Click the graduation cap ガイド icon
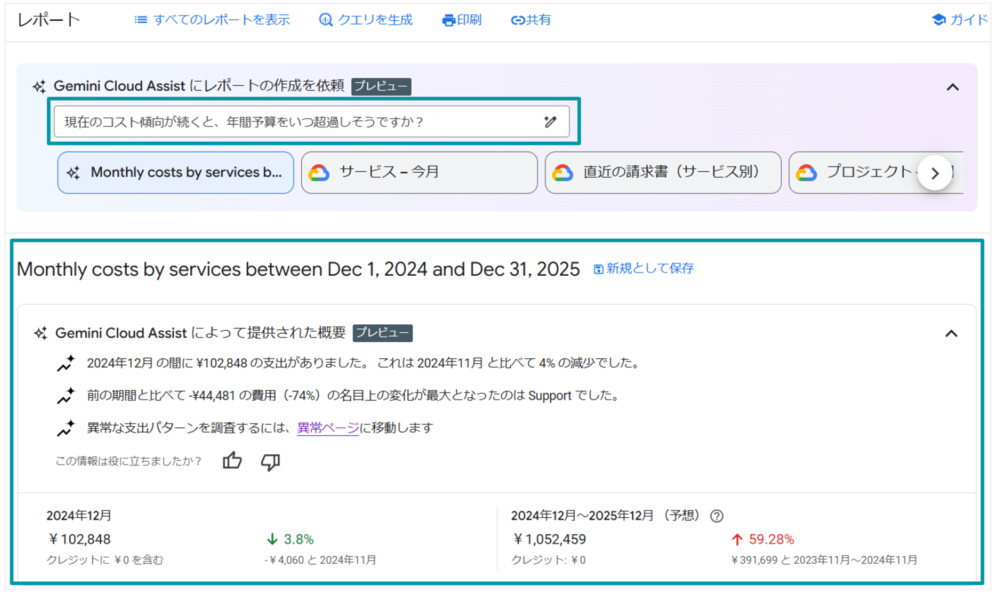Viewport: 1000px width, 595px height. point(938,20)
